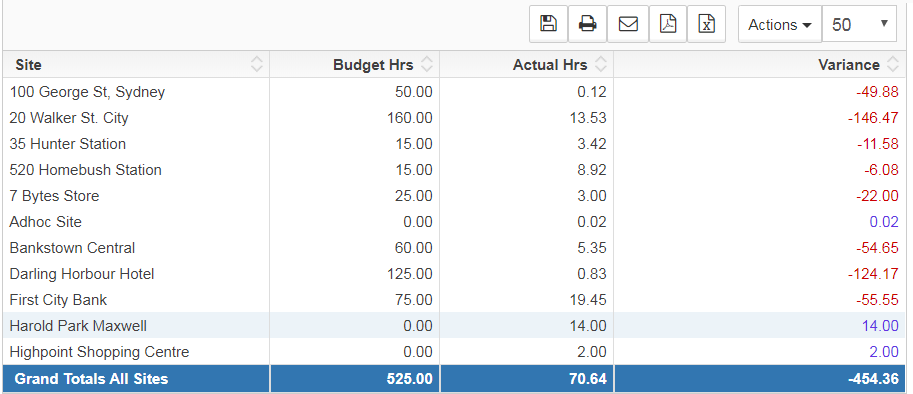
Task: Select First City Bank site
Action: [58, 300]
